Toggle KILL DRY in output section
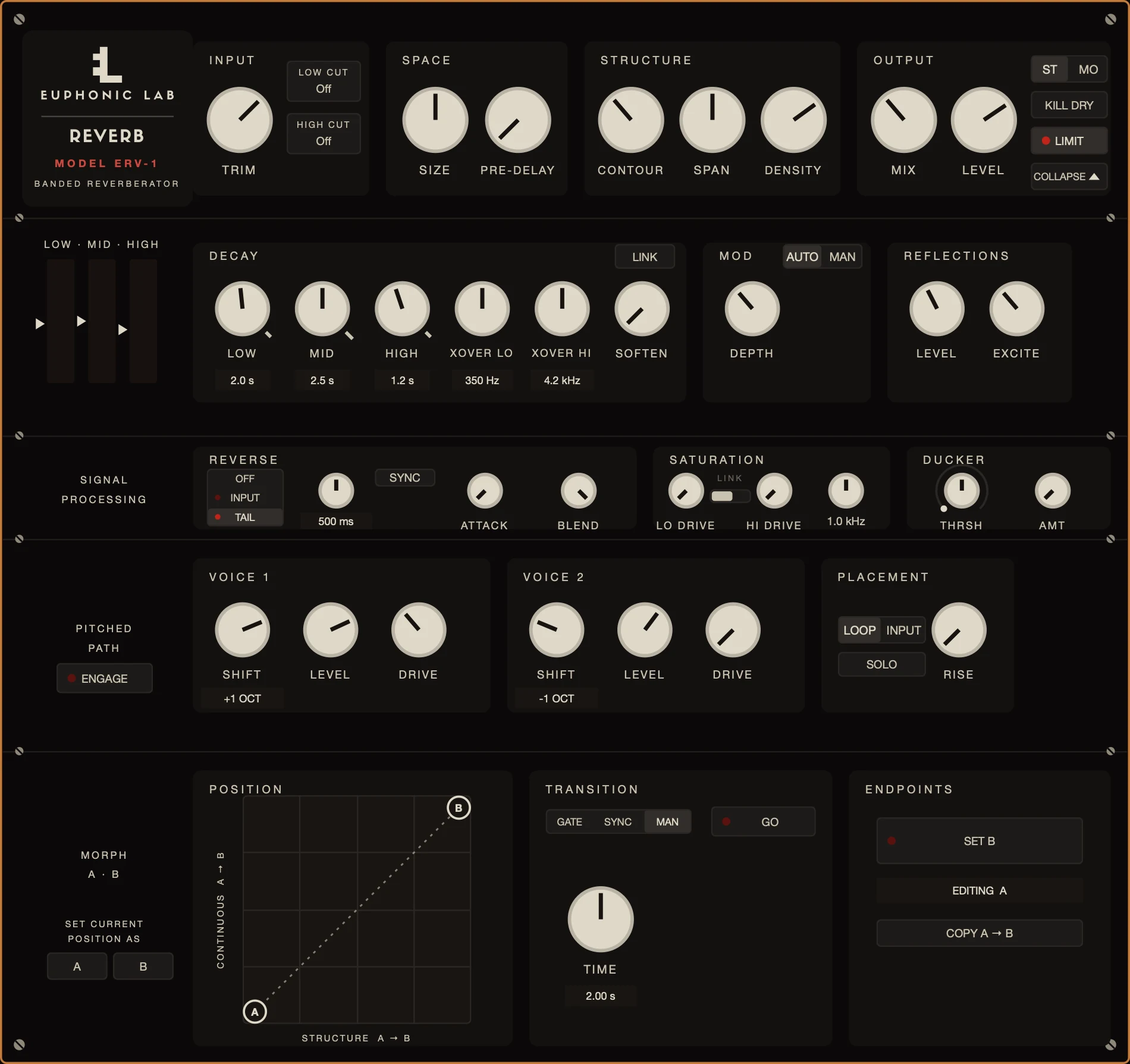 (x=1069, y=105)
